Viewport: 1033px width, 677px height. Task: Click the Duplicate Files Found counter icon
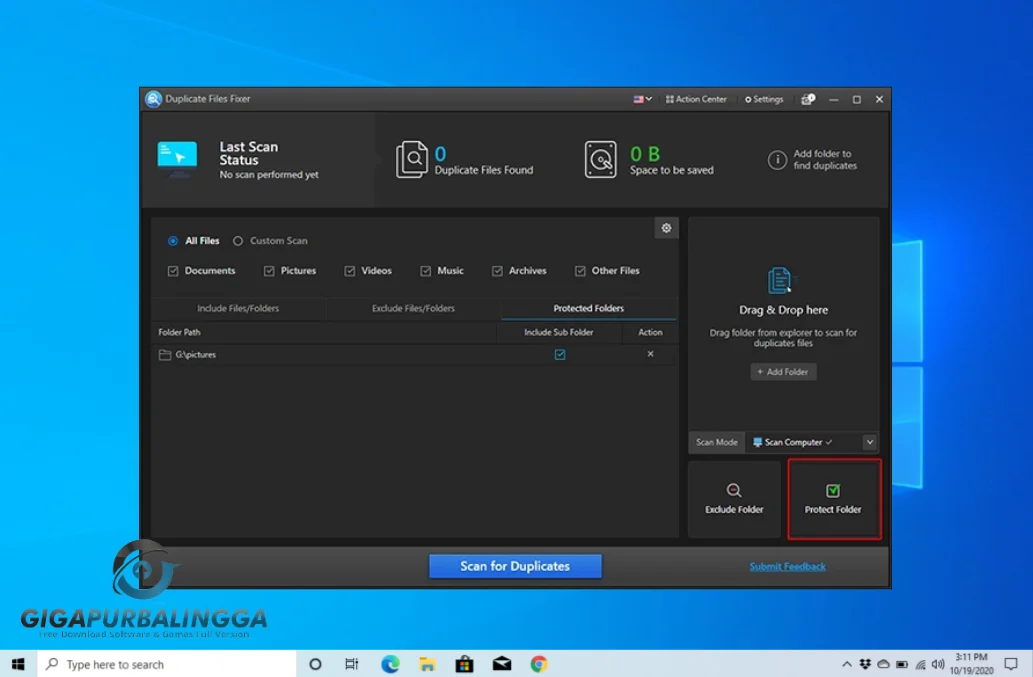[414, 158]
